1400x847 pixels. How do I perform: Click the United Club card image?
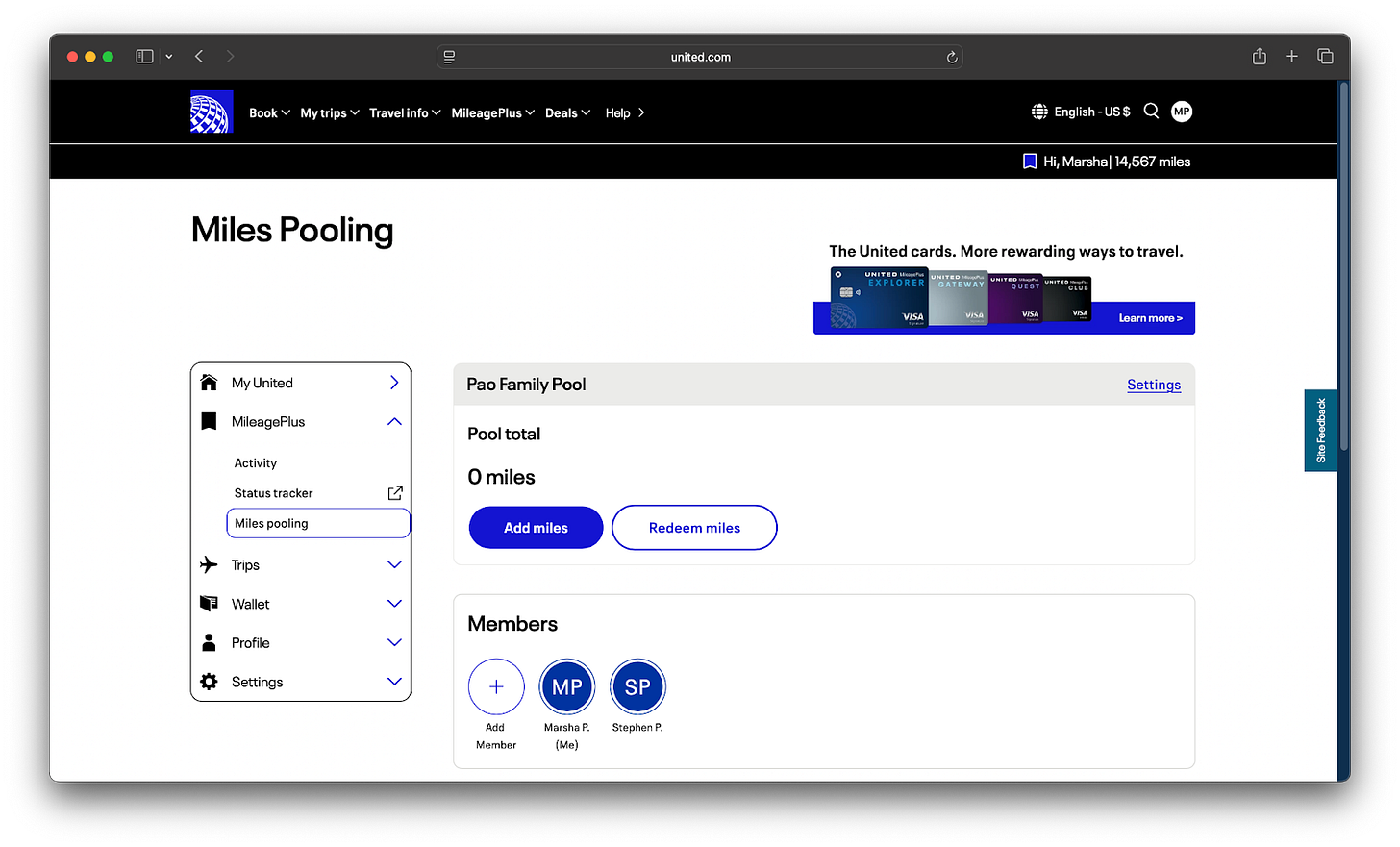(1067, 300)
